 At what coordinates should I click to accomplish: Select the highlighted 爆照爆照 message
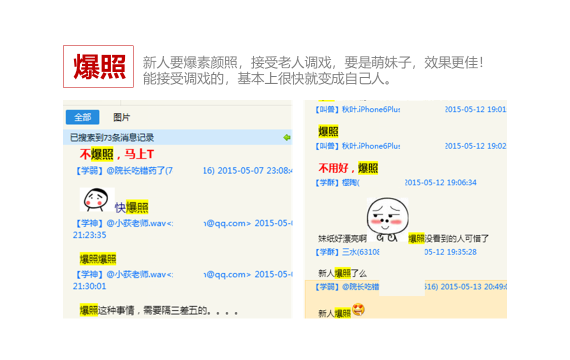coord(98,259)
